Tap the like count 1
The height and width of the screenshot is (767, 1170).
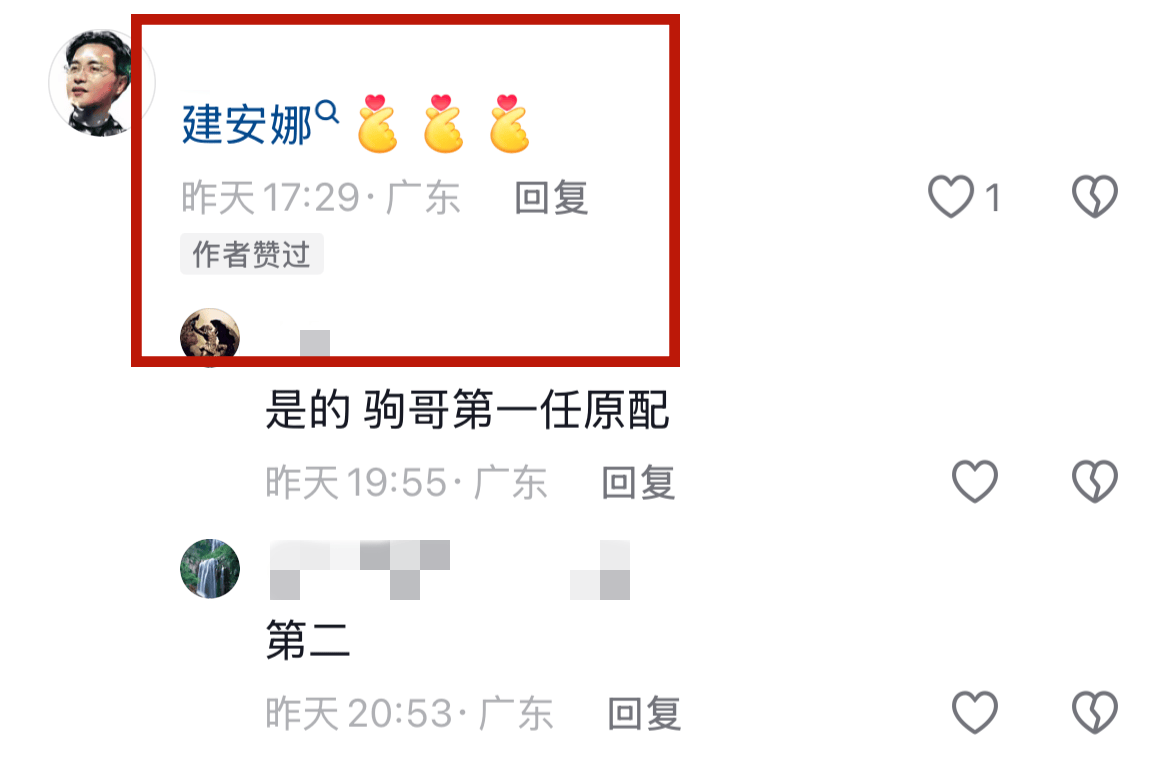tap(992, 198)
